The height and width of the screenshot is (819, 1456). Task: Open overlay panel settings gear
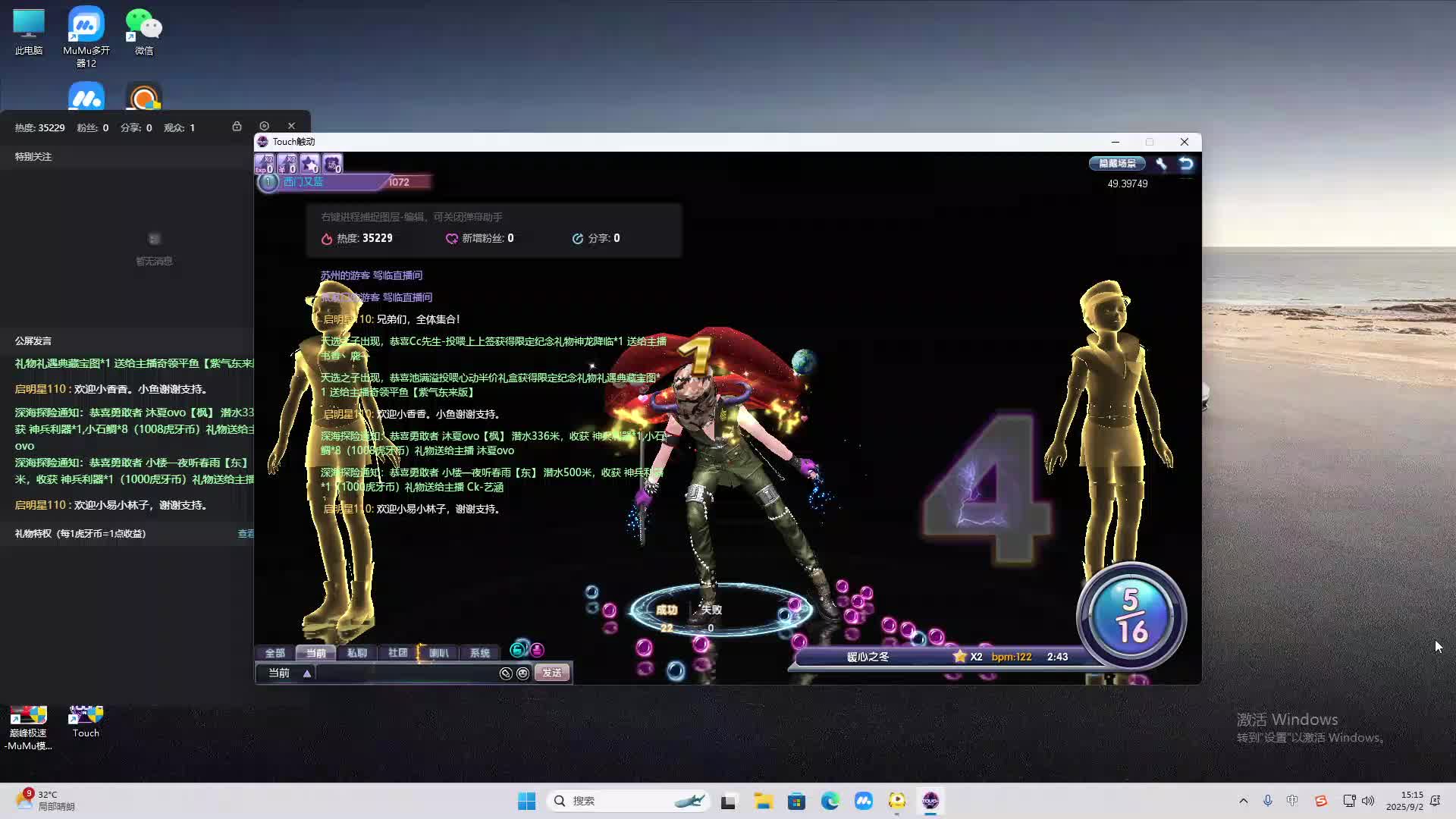pos(264,127)
